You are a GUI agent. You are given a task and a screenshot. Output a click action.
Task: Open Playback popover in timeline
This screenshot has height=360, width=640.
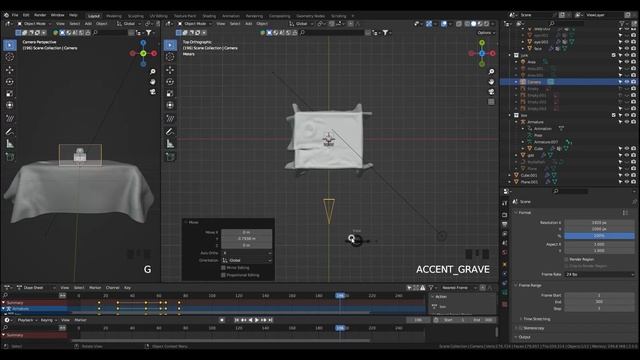pyautogui.click(x=27, y=320)
